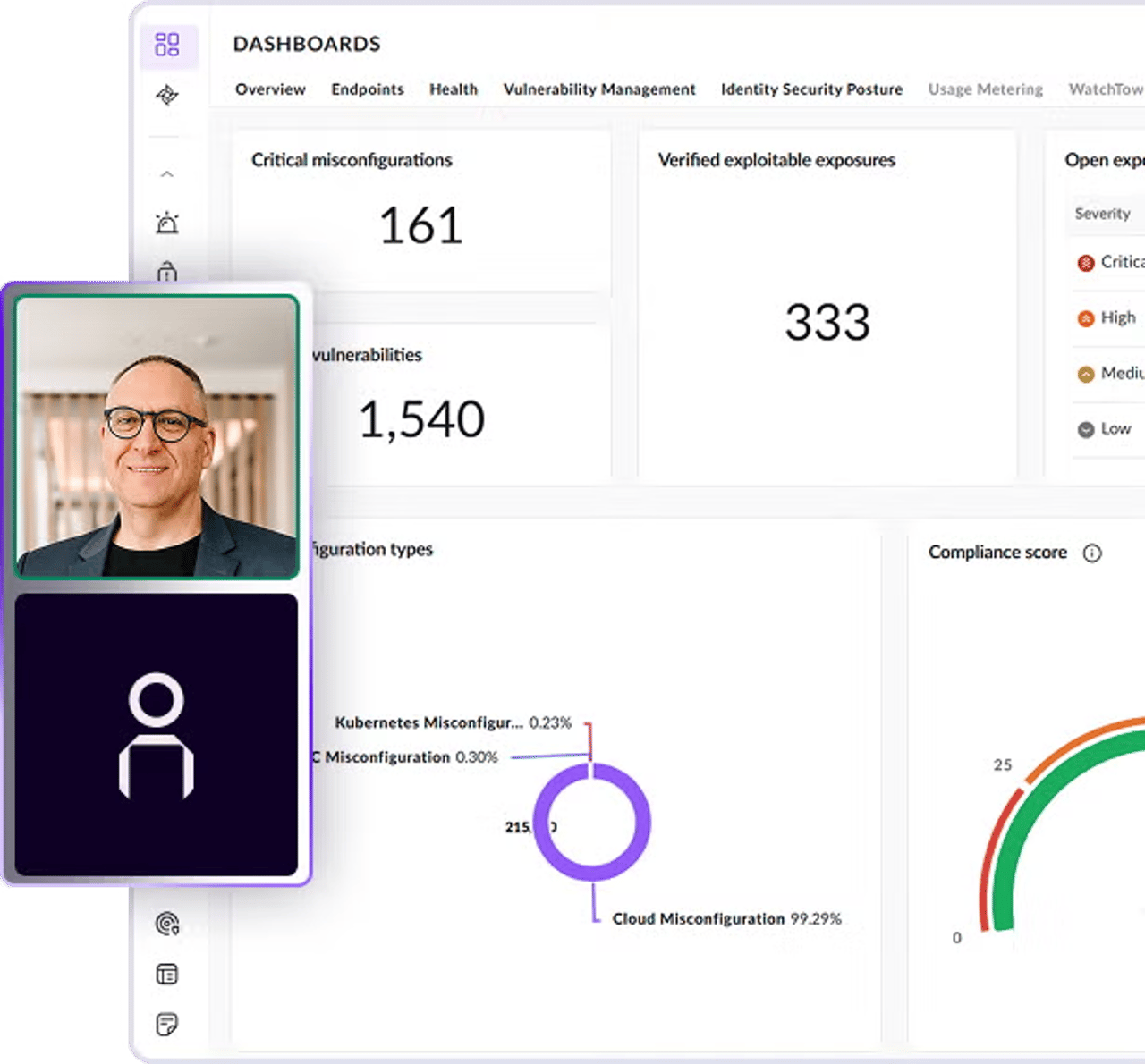Select the Low severity row
The width and height of the screenshot is (1145, 1064).
tap(1107, 429)
